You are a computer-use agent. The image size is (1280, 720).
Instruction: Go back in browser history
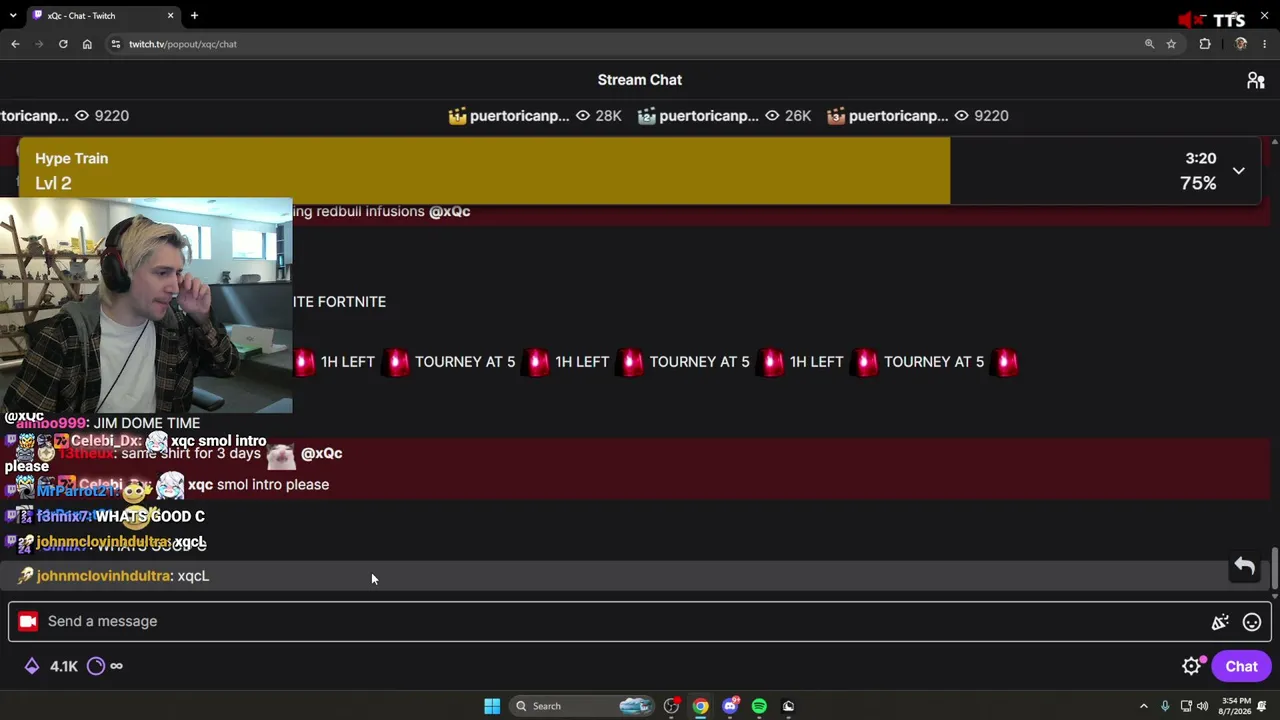click(x=15, y=44)
